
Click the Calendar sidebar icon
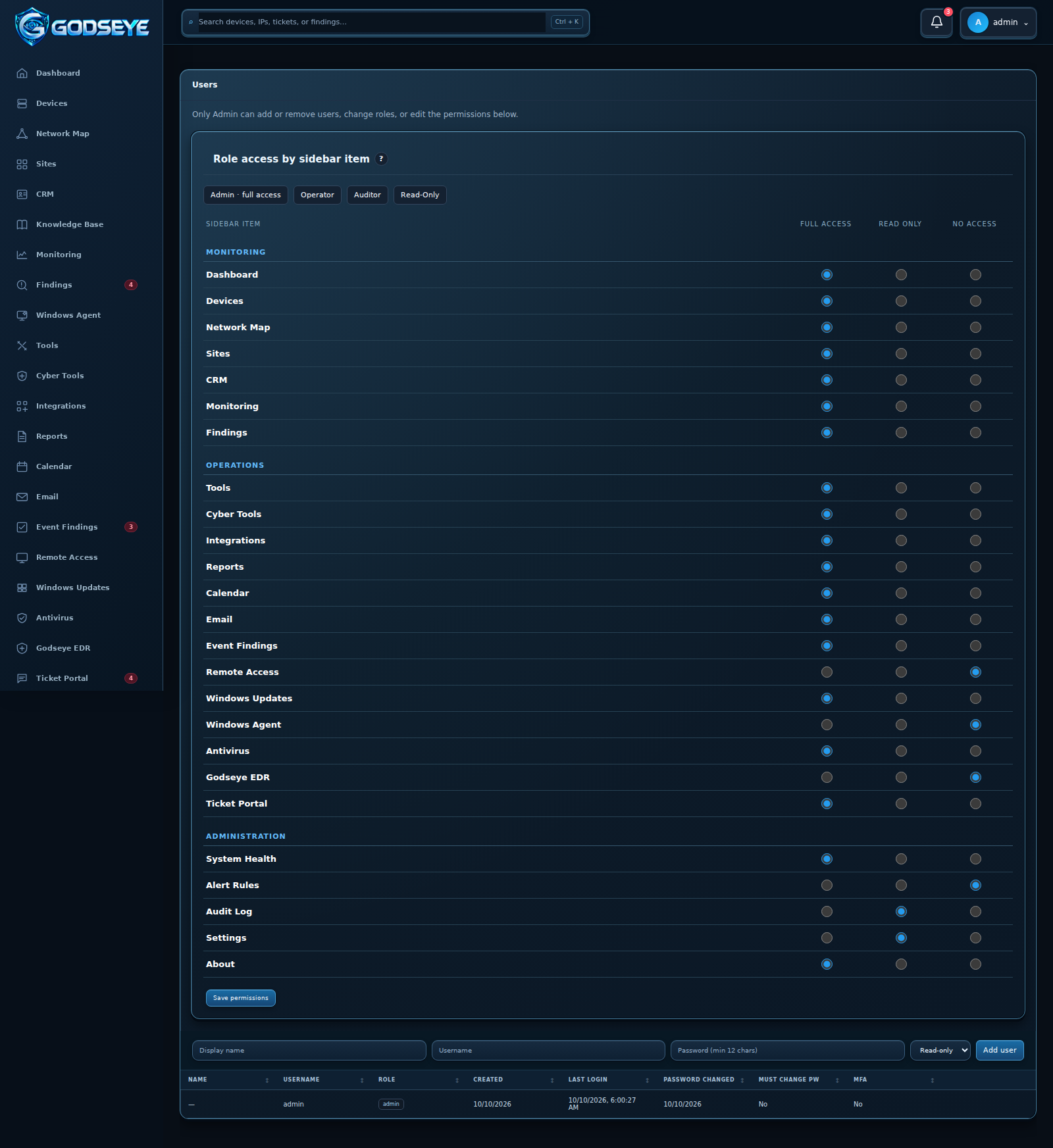click(x=22, y=466)
